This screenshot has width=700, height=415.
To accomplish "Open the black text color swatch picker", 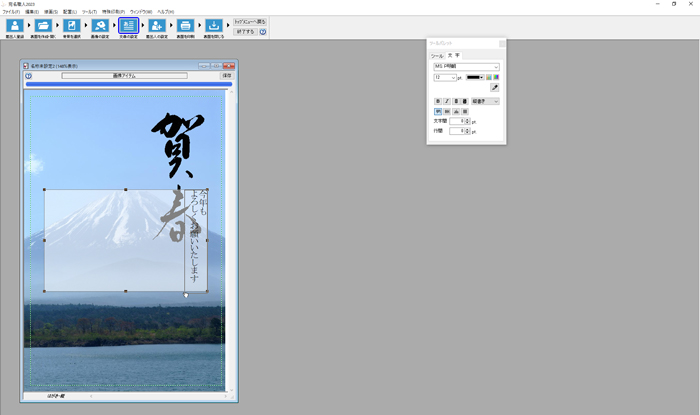I will click(474, 77).
